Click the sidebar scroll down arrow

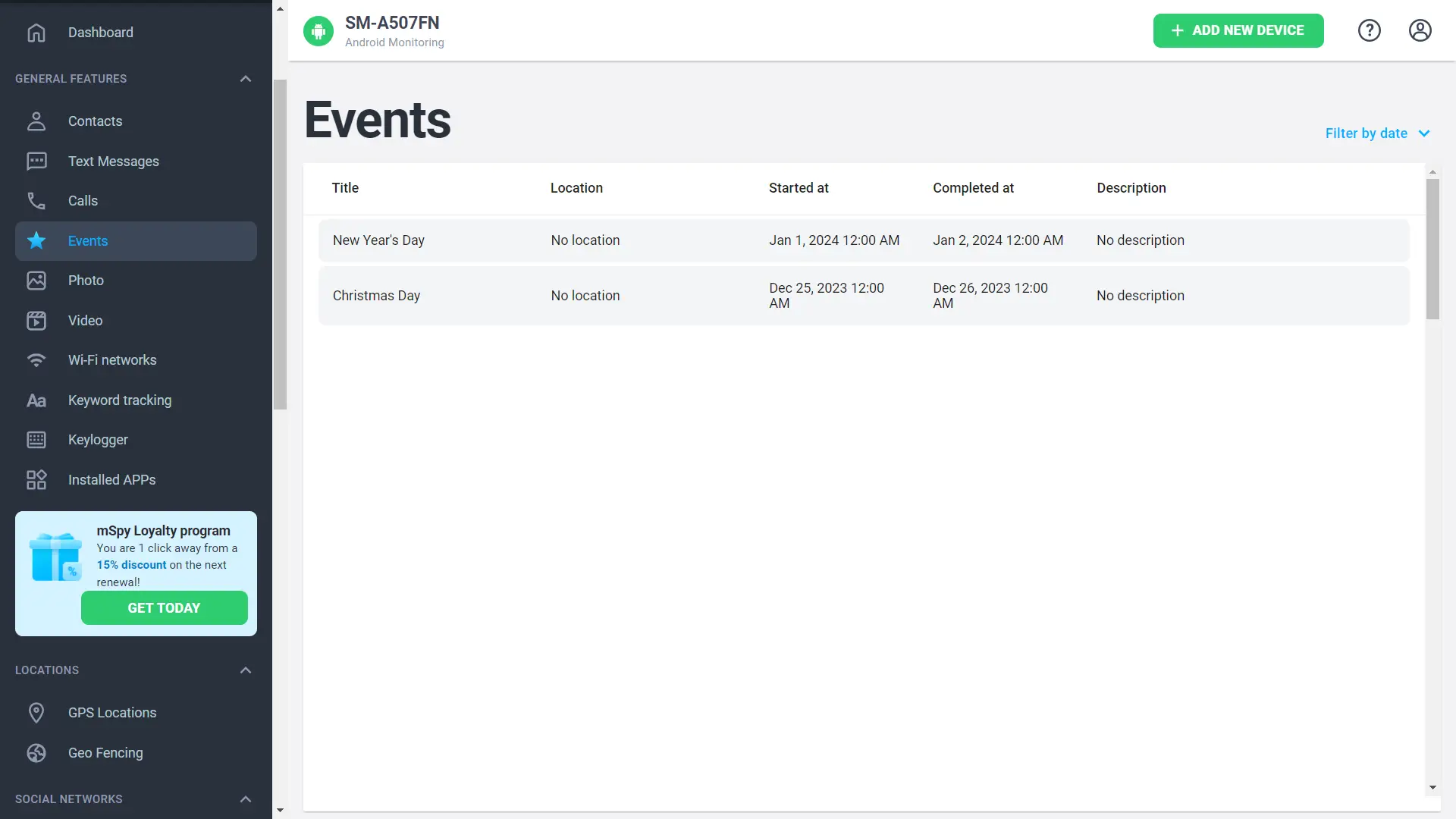pyautogui.click(x=280, y=811)
